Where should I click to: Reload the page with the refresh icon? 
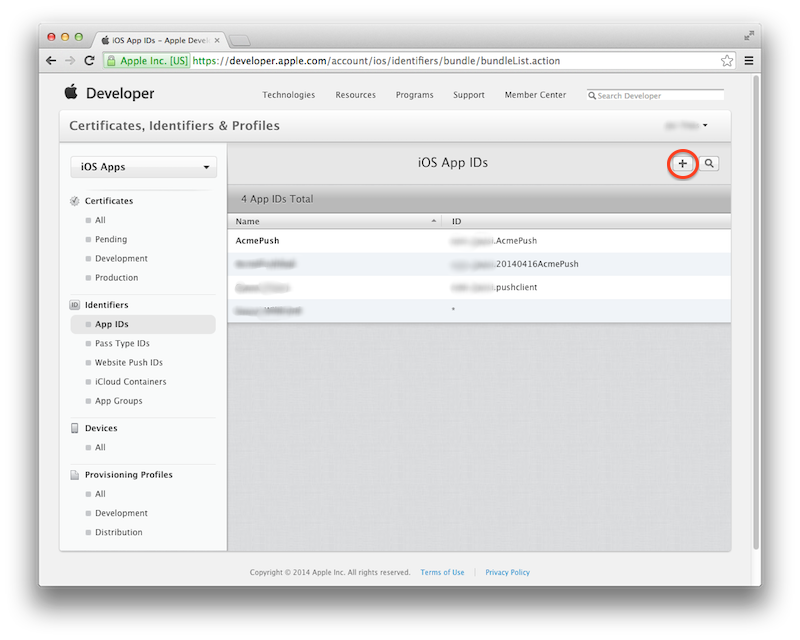tap(89, 61)
